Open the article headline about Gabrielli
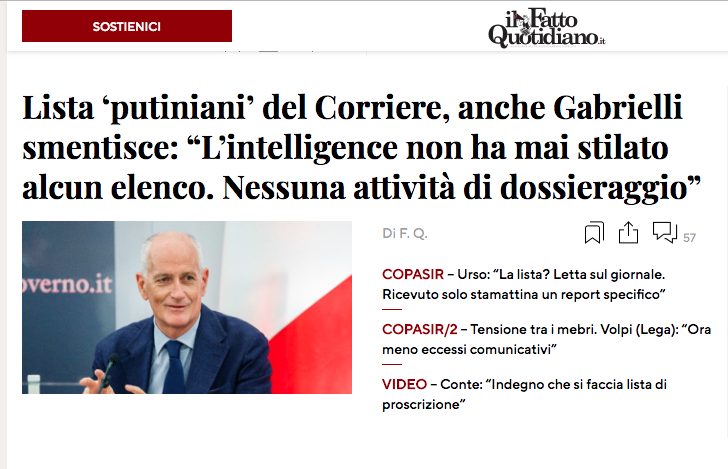Screen dimensions: 728x469 361,147
